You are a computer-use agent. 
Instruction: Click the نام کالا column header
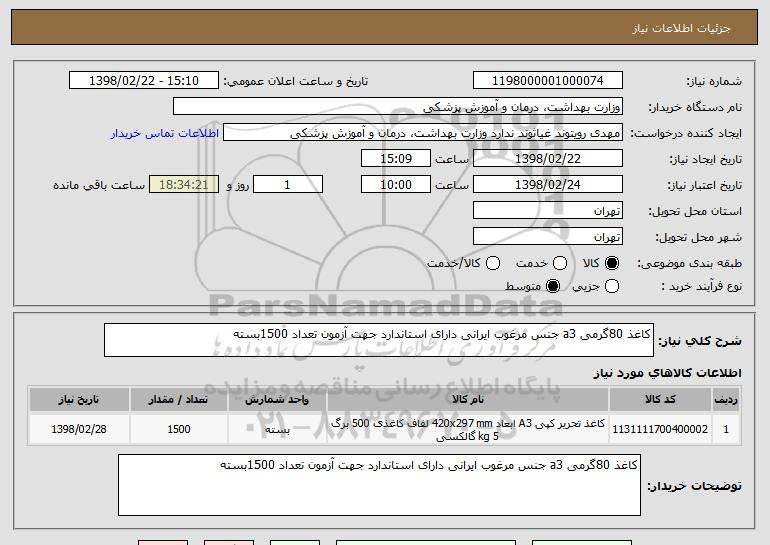(x=468, y=400)
